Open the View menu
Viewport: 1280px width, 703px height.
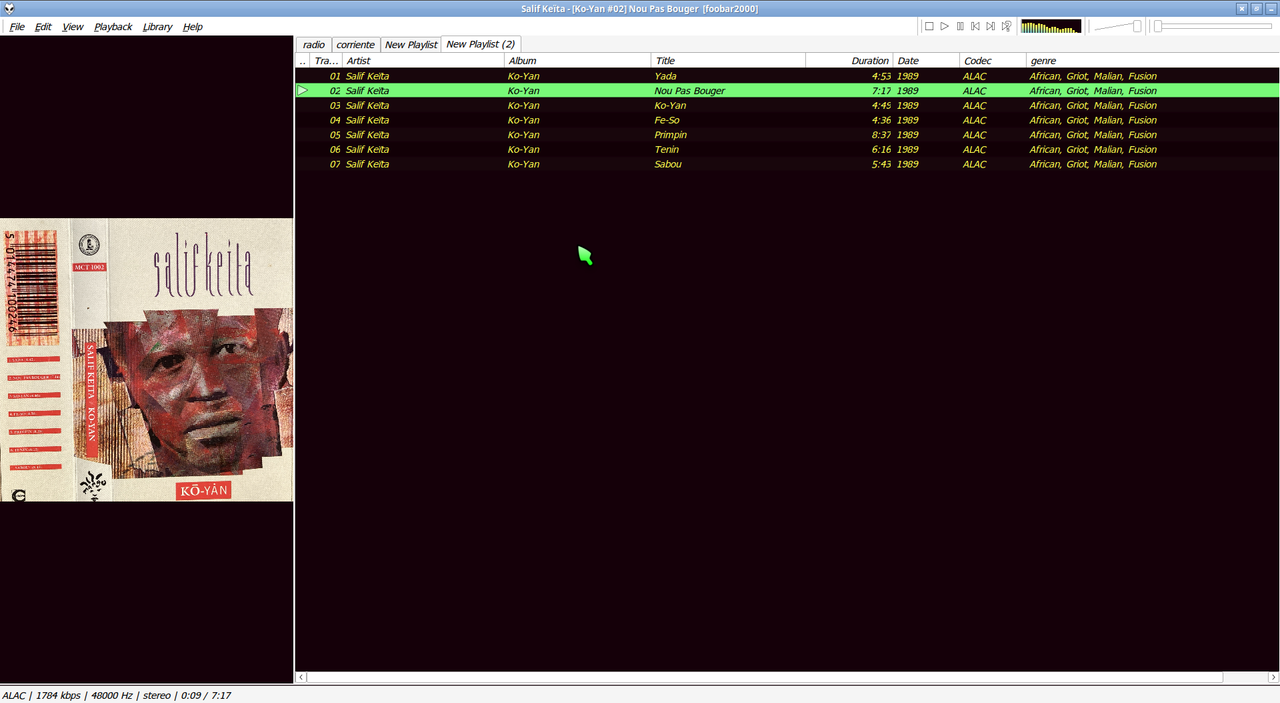pyautogui.click(x=73, y=27)
